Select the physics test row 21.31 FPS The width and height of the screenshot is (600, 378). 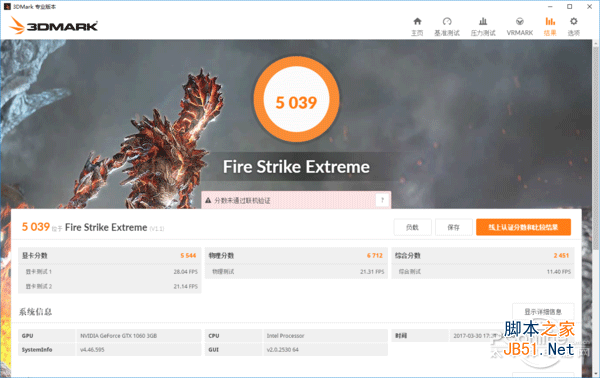(296, 272)
